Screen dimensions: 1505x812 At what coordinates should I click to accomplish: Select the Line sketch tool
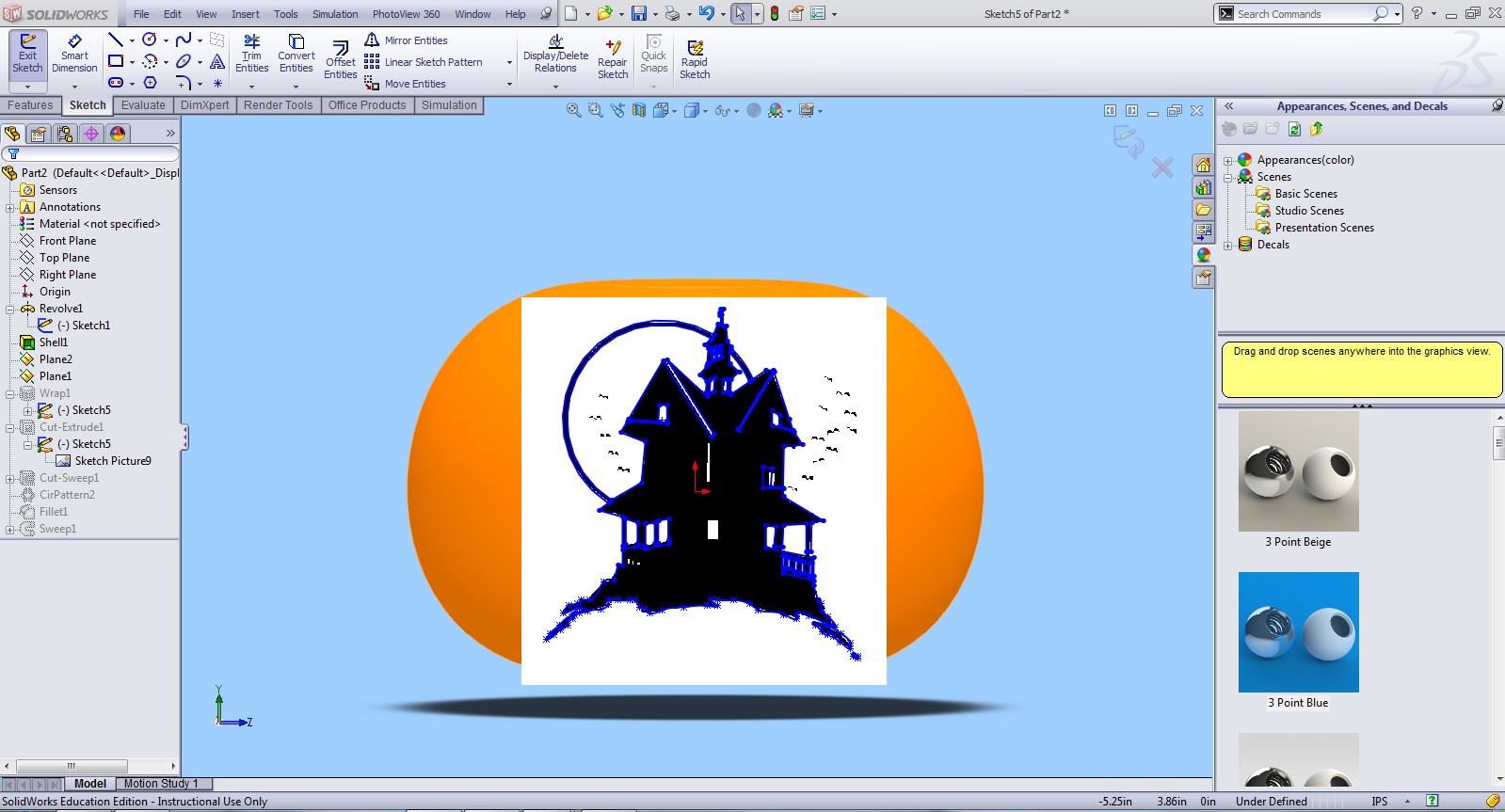coord(115,40)
